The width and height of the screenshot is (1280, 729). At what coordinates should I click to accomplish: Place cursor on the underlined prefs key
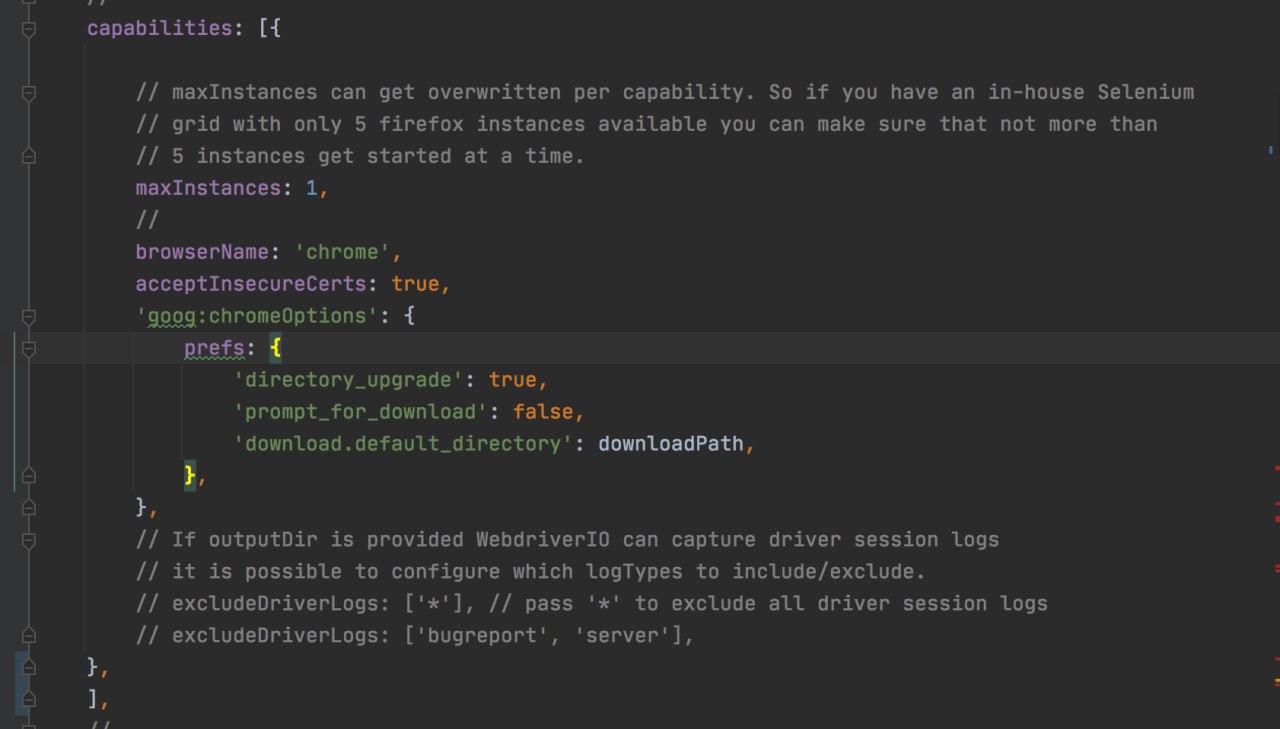point(213,348)
